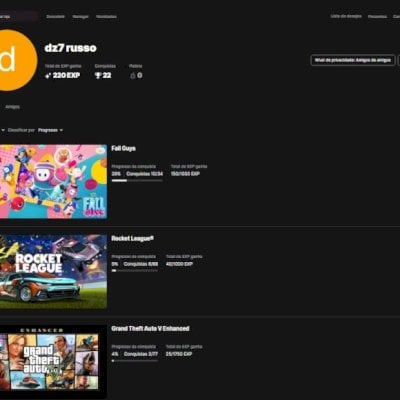
Task: Open Pesquisa in the top bar
Action: (378, 17)
